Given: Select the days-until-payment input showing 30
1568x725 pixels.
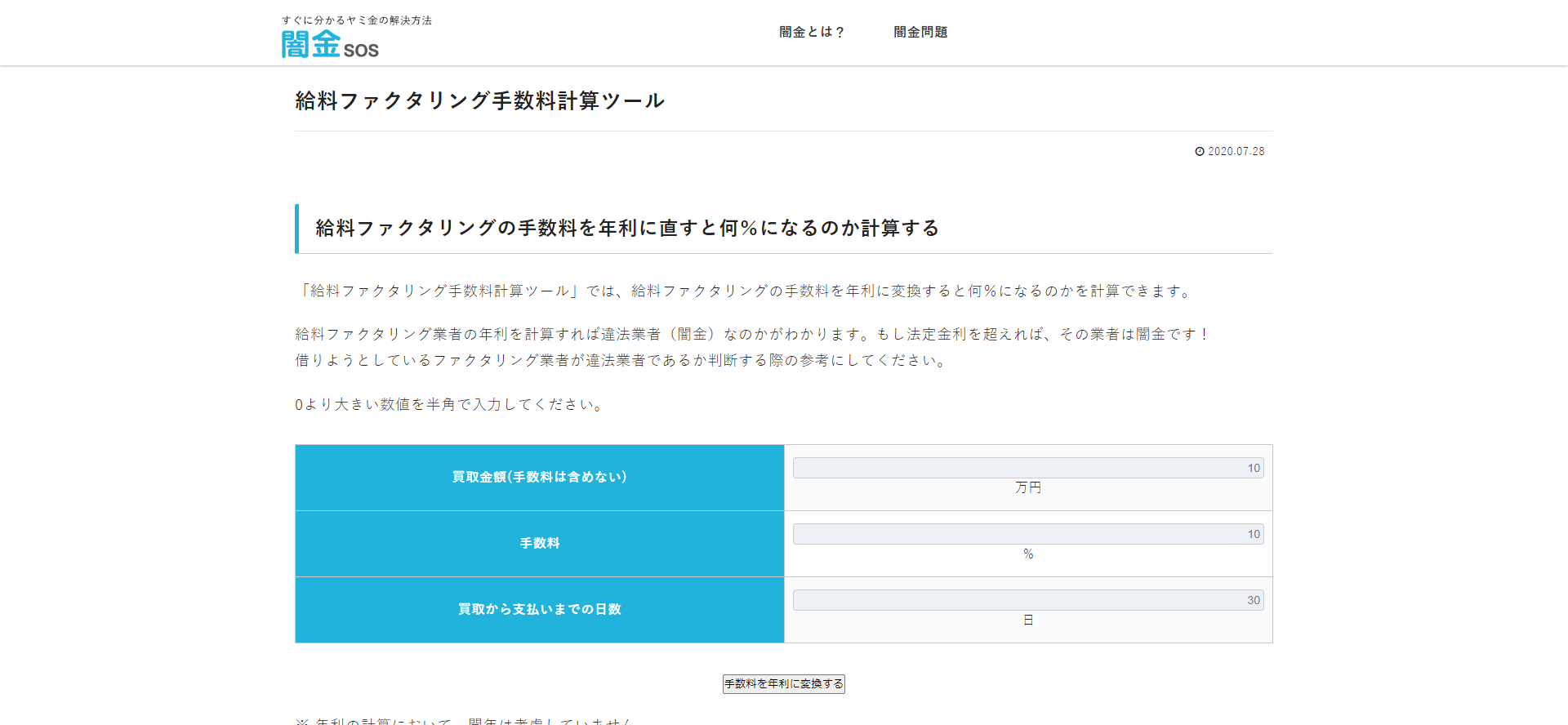Looking at the screenshot, I should point(1027,600).
